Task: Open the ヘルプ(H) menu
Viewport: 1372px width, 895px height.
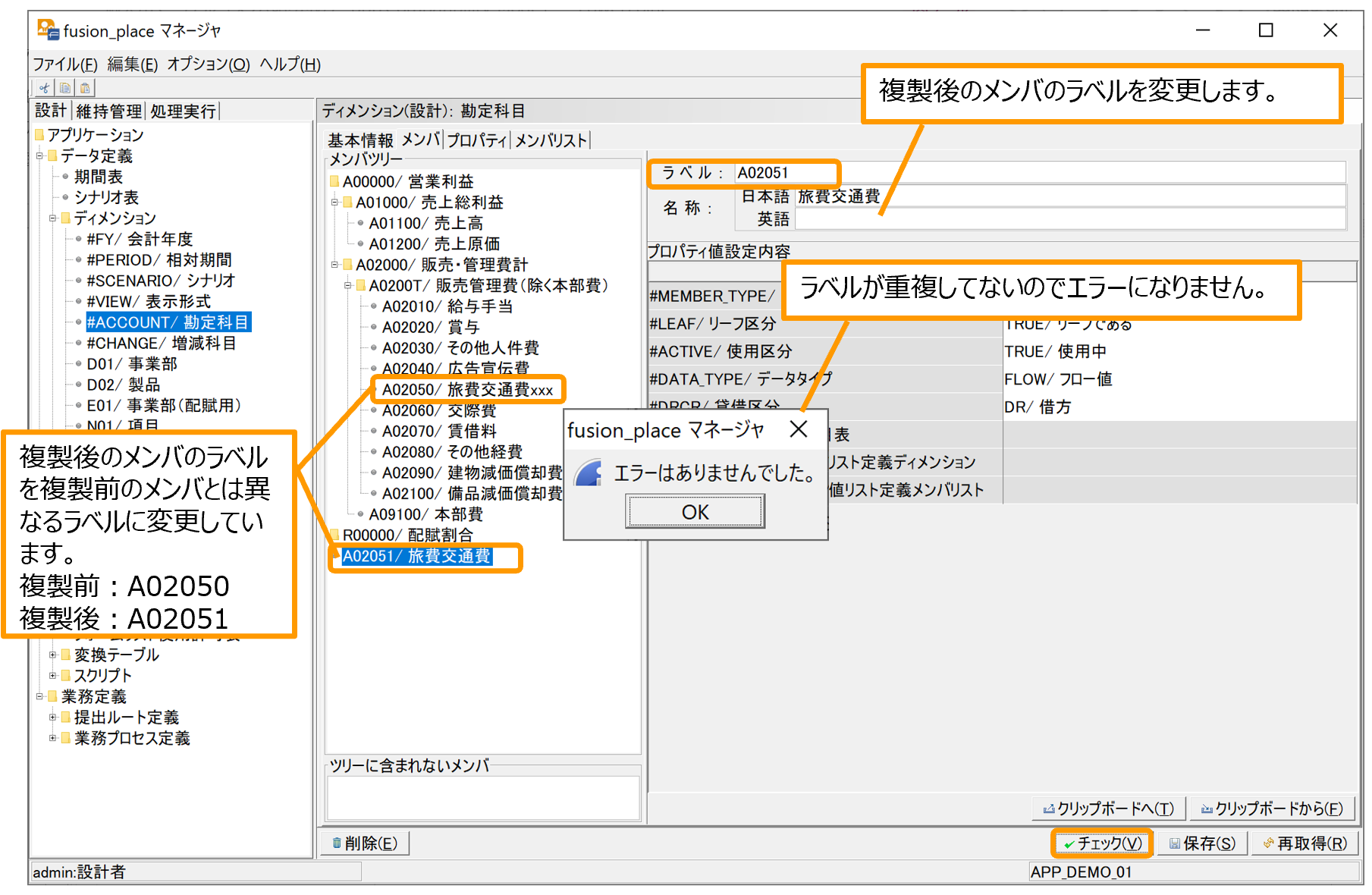Action: [290, 64]
